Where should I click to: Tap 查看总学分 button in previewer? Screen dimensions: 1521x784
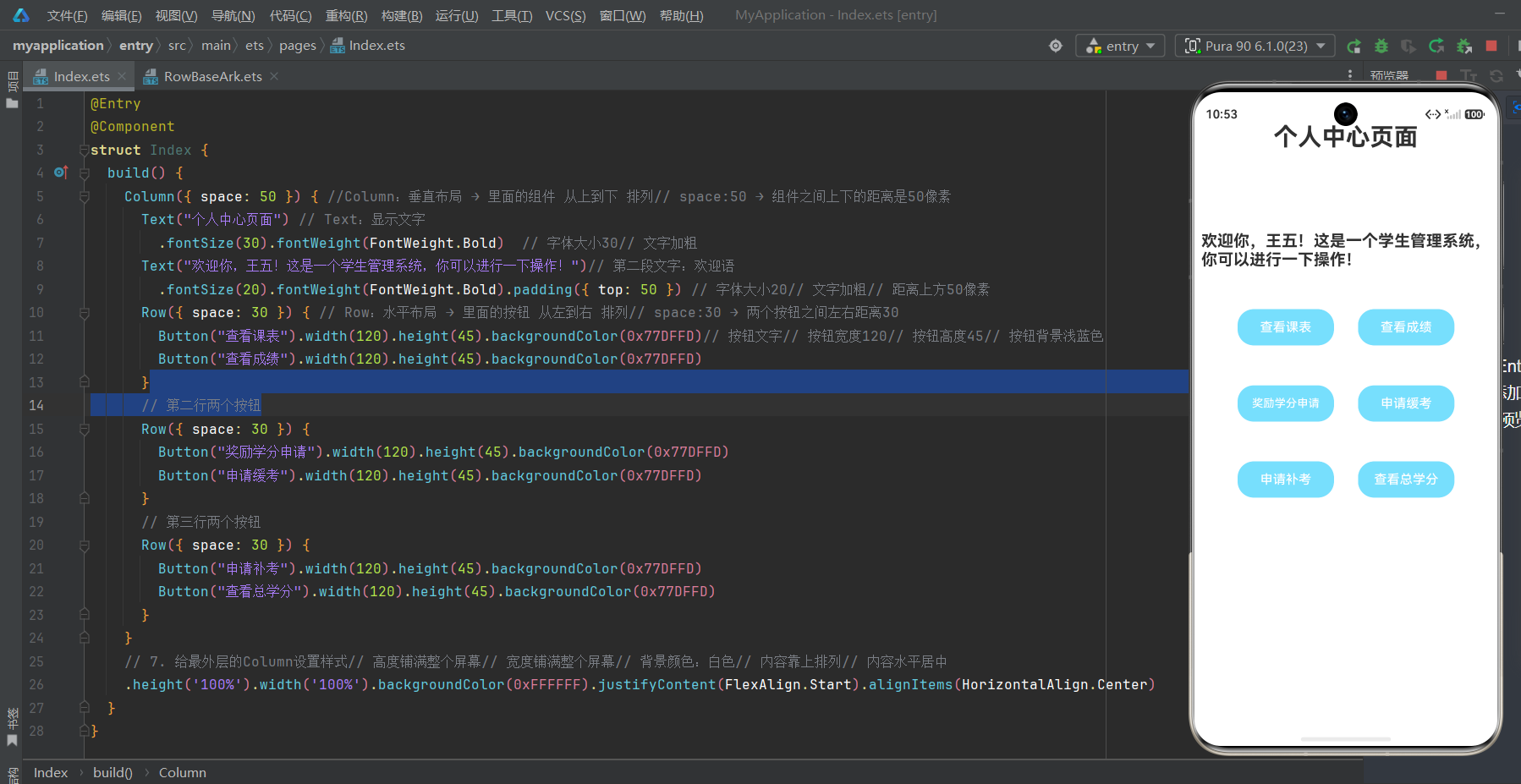(x=1406, y=480)
